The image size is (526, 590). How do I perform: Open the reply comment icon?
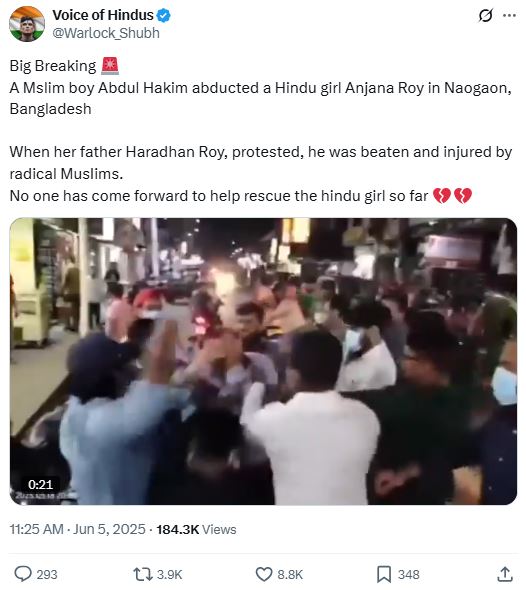(x=23, y=574)
